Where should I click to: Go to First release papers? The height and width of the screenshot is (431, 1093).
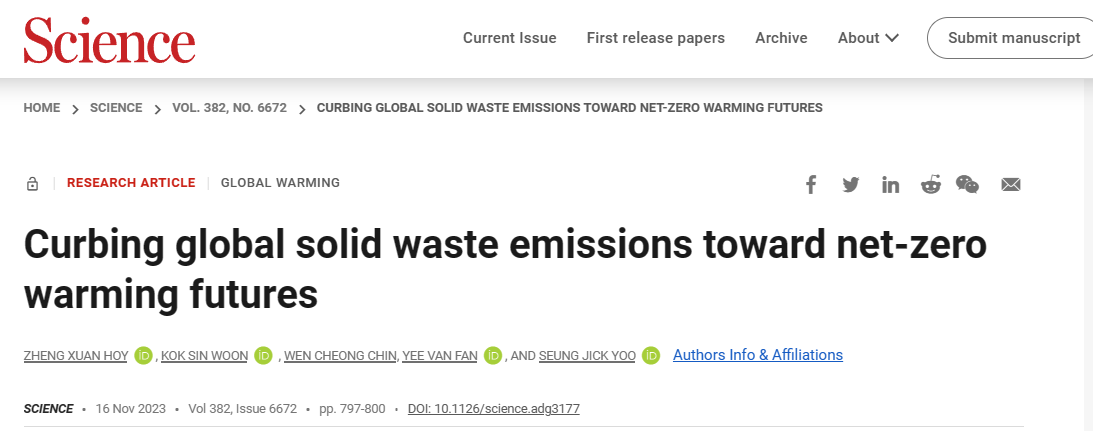pyautogui.click(x=656, y=38)
